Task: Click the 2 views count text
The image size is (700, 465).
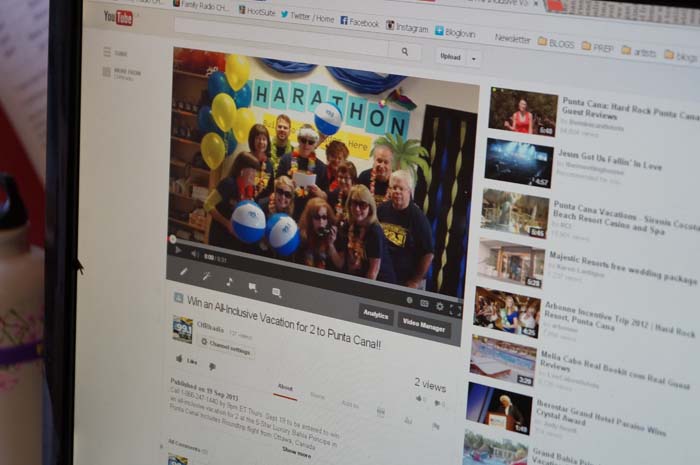Action: [x=430, y=385]
